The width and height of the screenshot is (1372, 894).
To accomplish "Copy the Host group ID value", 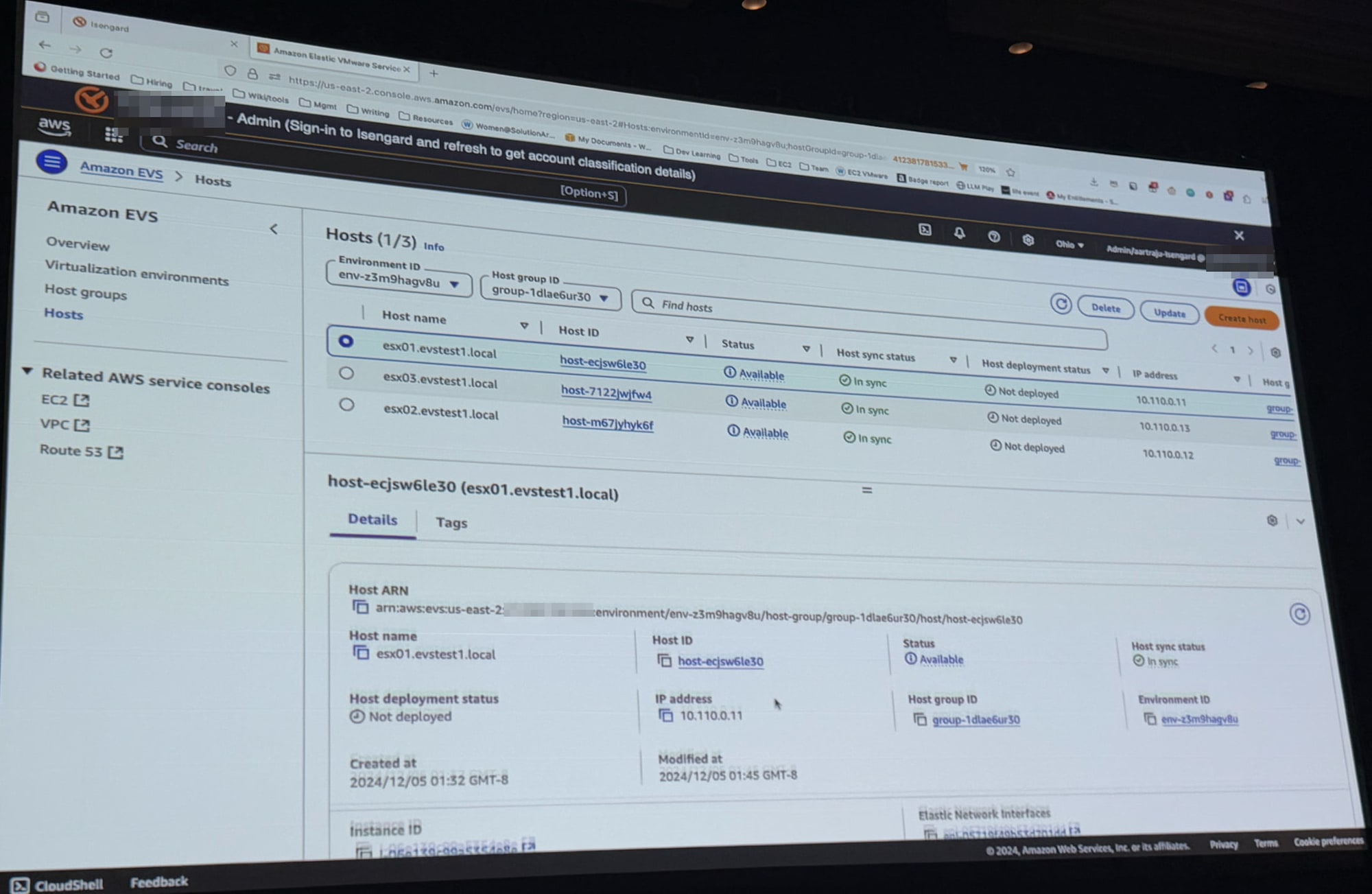I will coord(920,719).
